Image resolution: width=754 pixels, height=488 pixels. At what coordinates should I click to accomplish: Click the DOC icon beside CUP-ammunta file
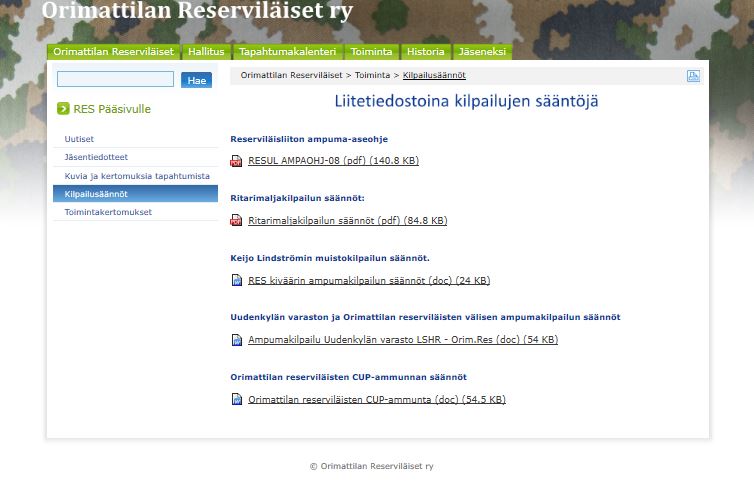pyautogui.click(x=236, y=400)
